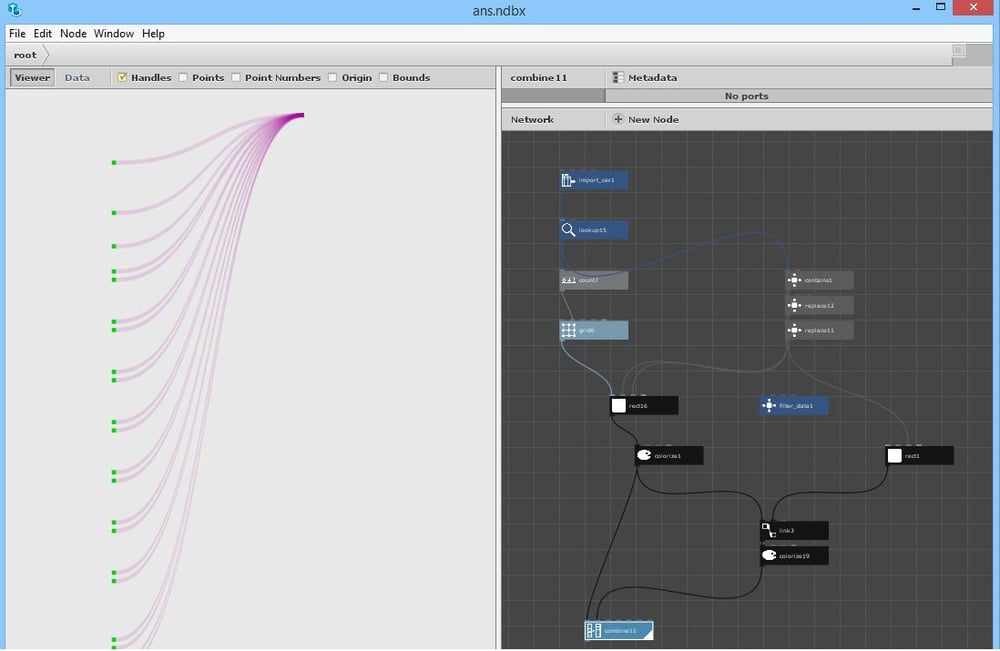Show Bounds in the viewer
The image size is (1000, 651).
point(383,78)
